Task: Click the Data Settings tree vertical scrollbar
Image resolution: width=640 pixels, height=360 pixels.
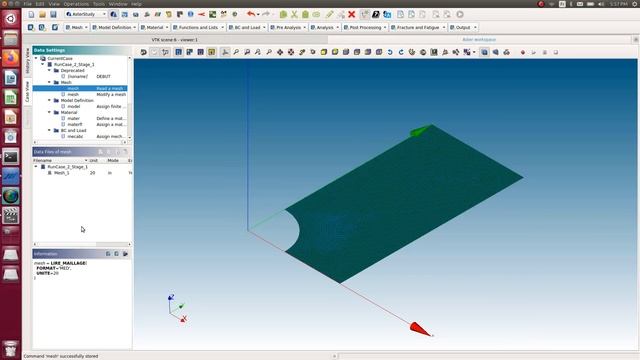Action: pos(130,97)
